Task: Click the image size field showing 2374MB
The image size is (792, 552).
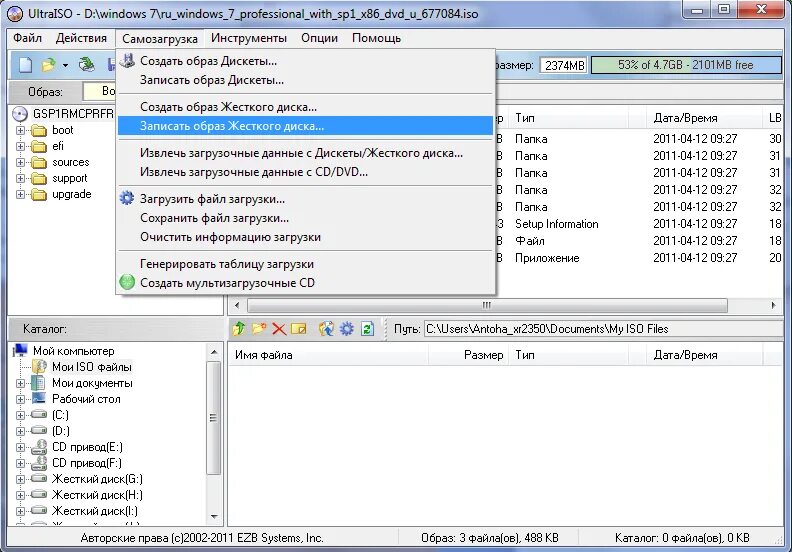Action: (x=564, y=65)
